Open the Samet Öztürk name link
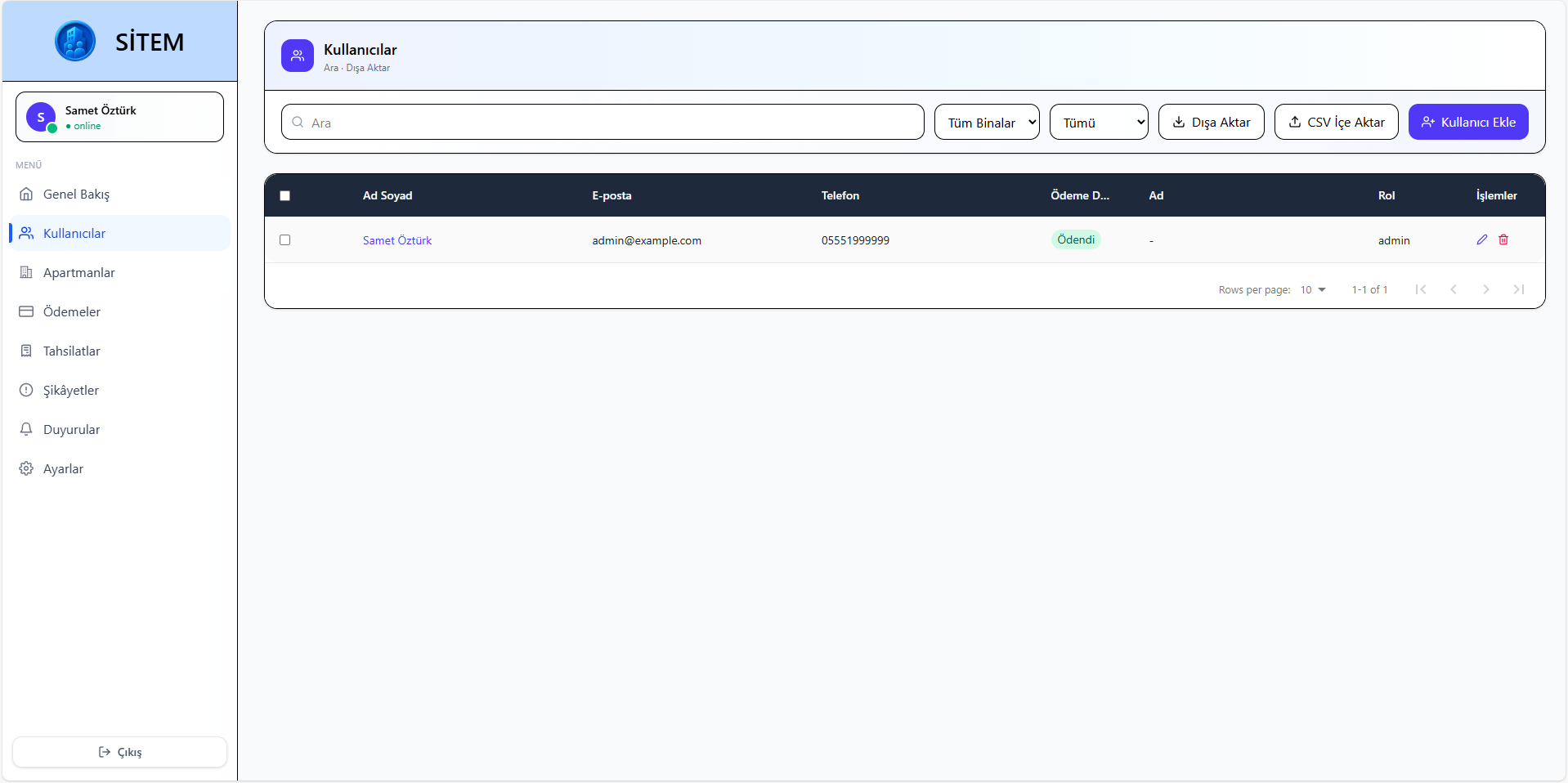The width and height of the screenshot is (1568, 783). tap(397, 240)
